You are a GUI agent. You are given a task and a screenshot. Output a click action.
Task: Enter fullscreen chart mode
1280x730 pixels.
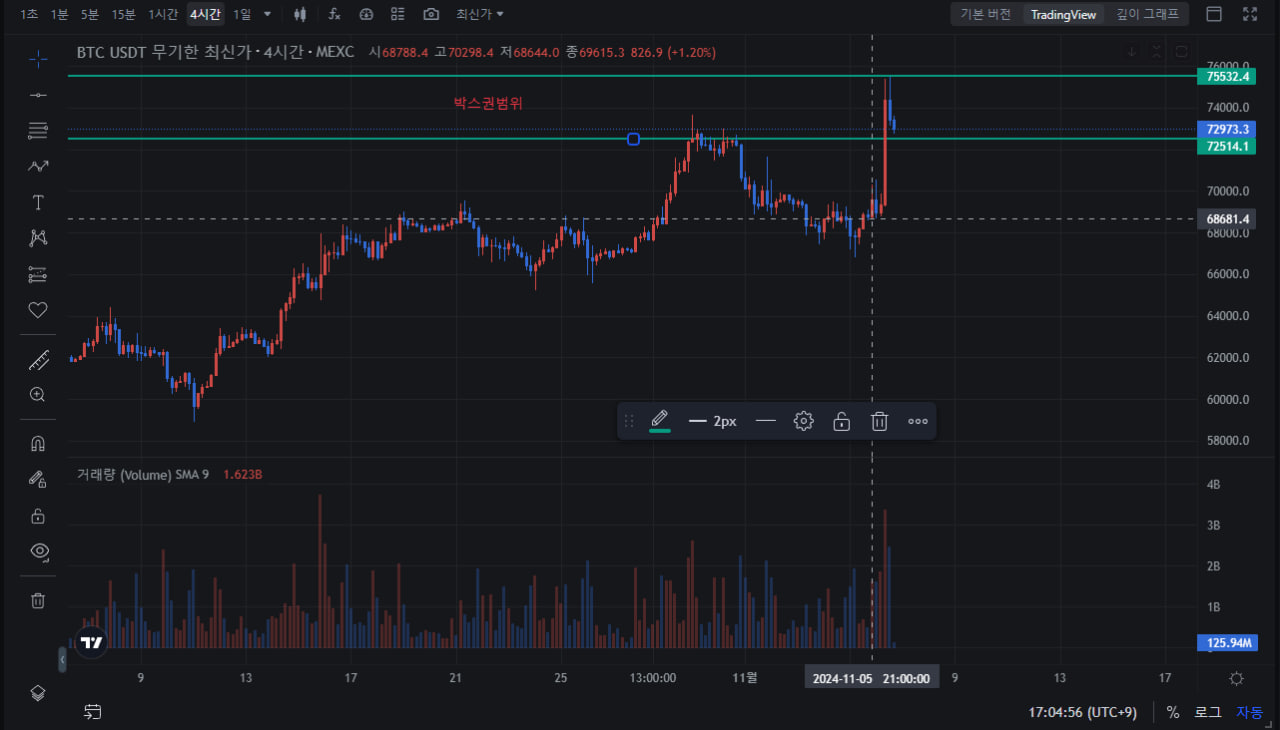[x=1250, y=14]
